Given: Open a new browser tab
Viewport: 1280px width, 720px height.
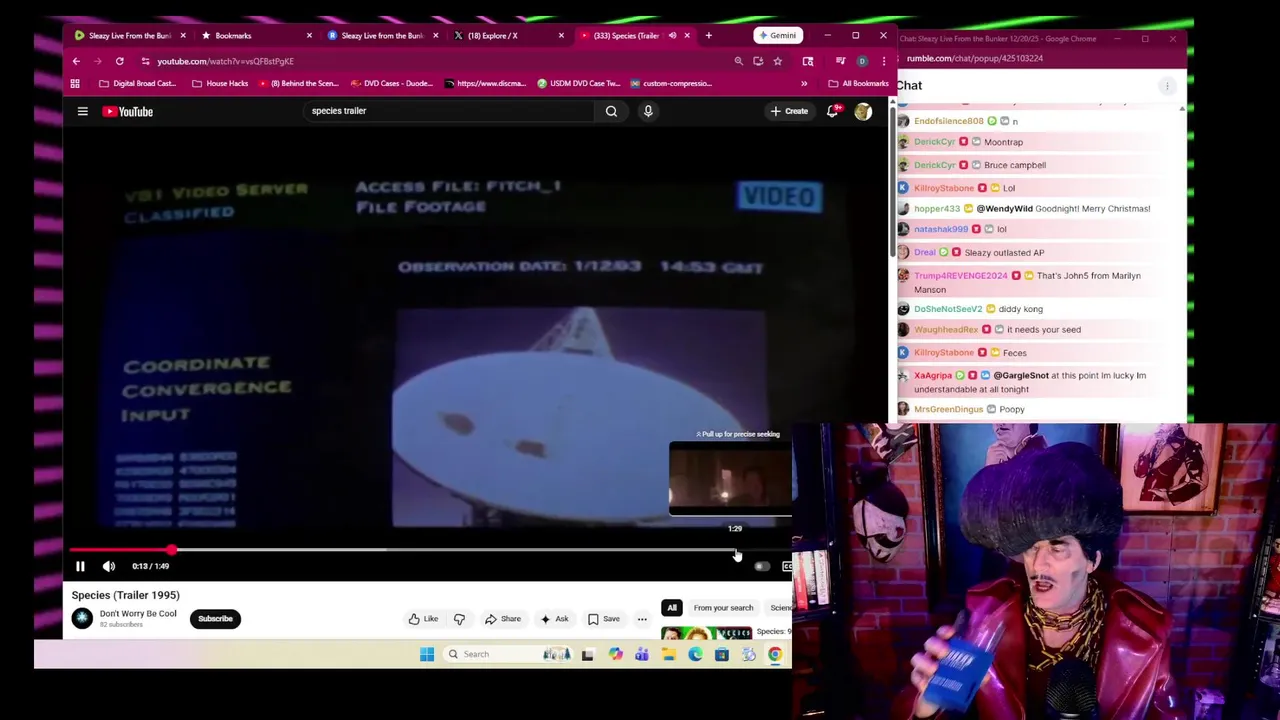Looking at the screenshot, I should pos(708,36).
